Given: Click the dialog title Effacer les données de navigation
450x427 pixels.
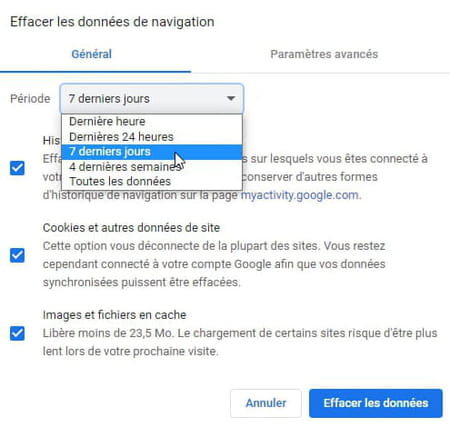Looking at the screenshot, I should click(x=112, y=22).
